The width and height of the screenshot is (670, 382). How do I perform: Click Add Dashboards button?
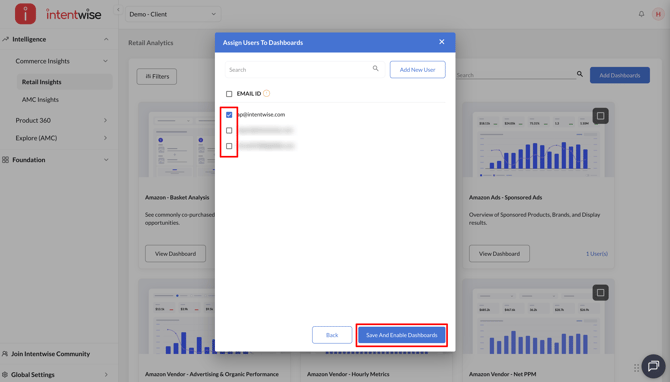pos(620,75)
